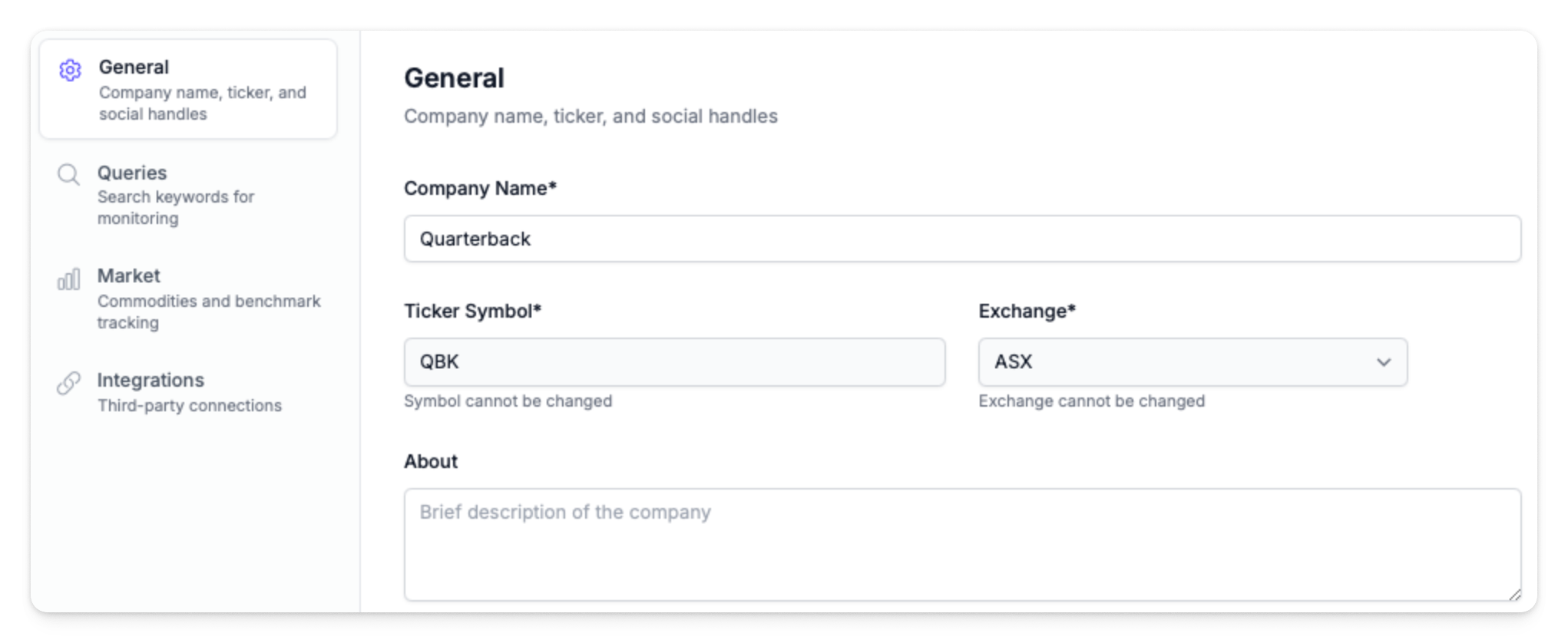Screen dimensions: 1568x643
Task: Click the Search keywords for monitoring label
Action: tap(176, 208)
